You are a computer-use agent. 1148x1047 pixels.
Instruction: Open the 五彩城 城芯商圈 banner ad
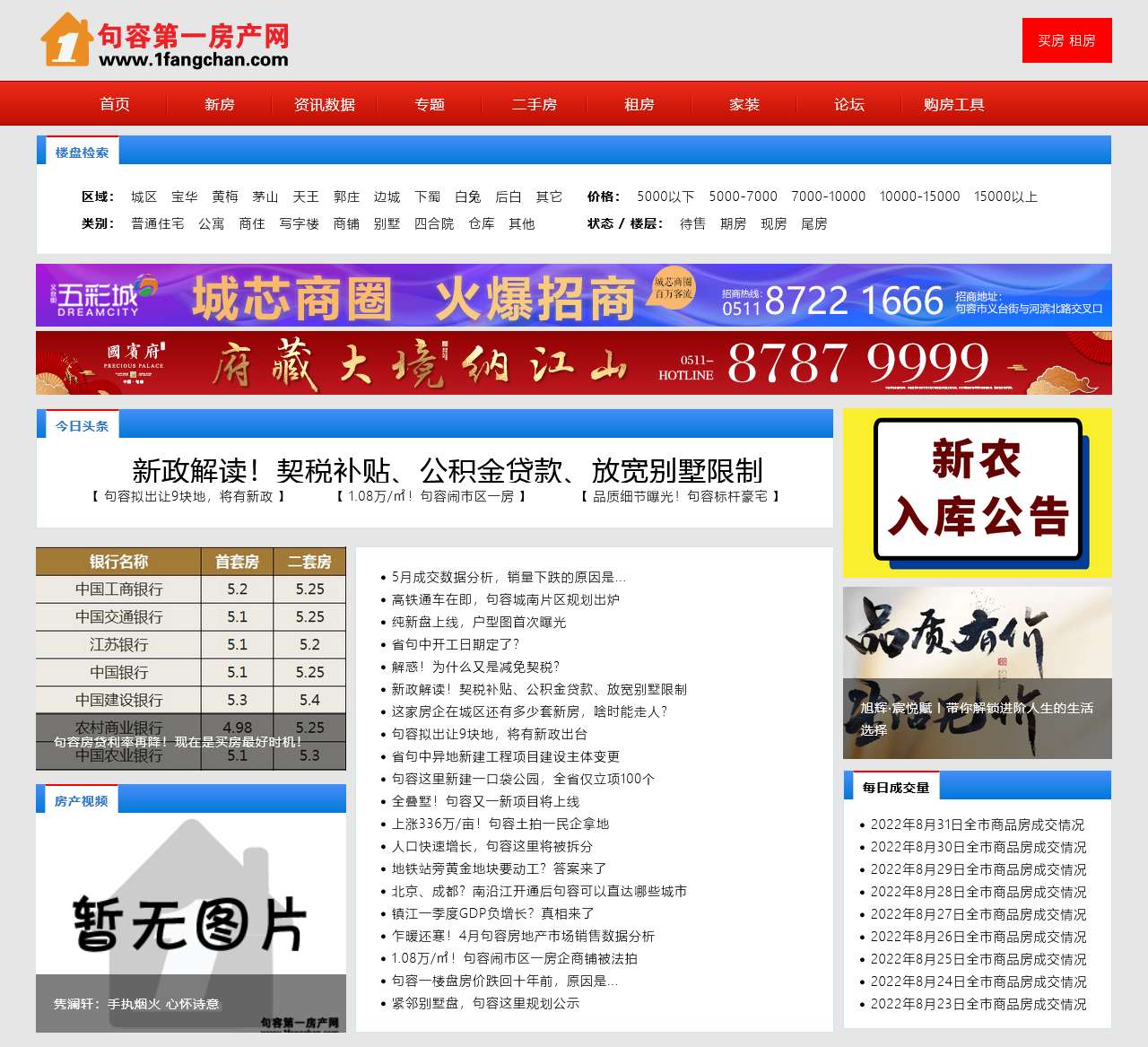[x=573, y=295]
